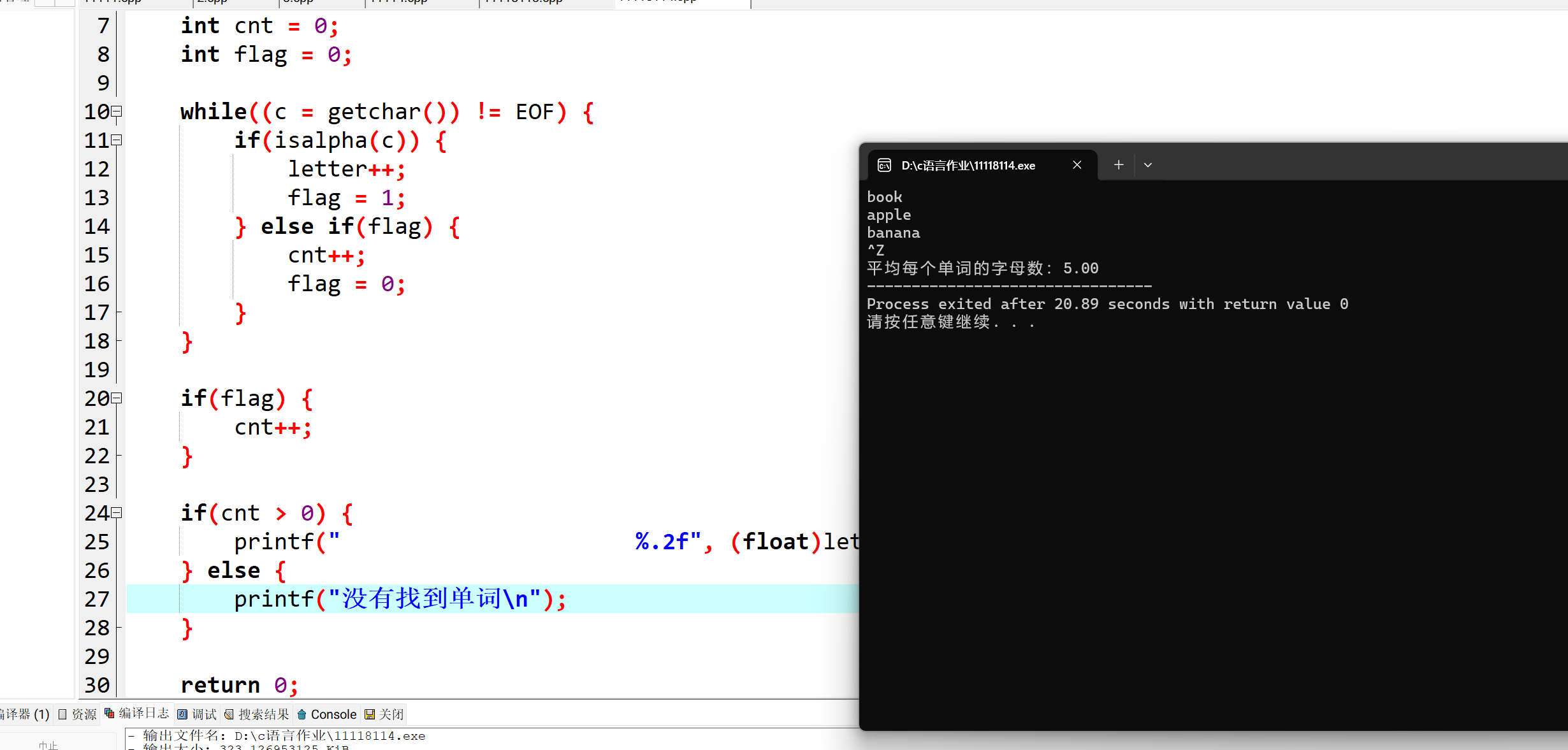Collapse the isalpha if-block fold on line 11

click(117, 140)
